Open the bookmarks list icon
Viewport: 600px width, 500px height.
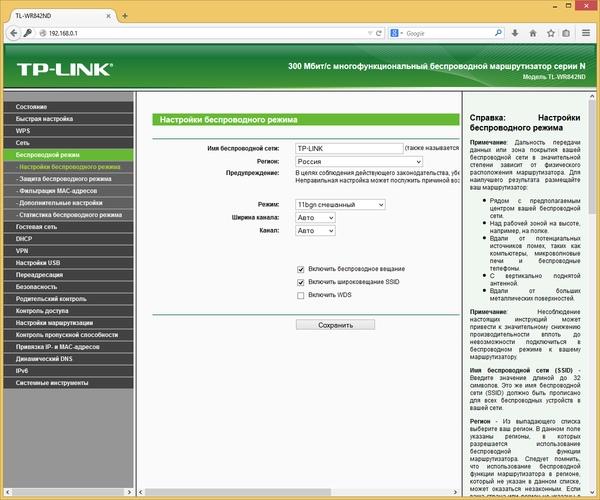point(566,33)
